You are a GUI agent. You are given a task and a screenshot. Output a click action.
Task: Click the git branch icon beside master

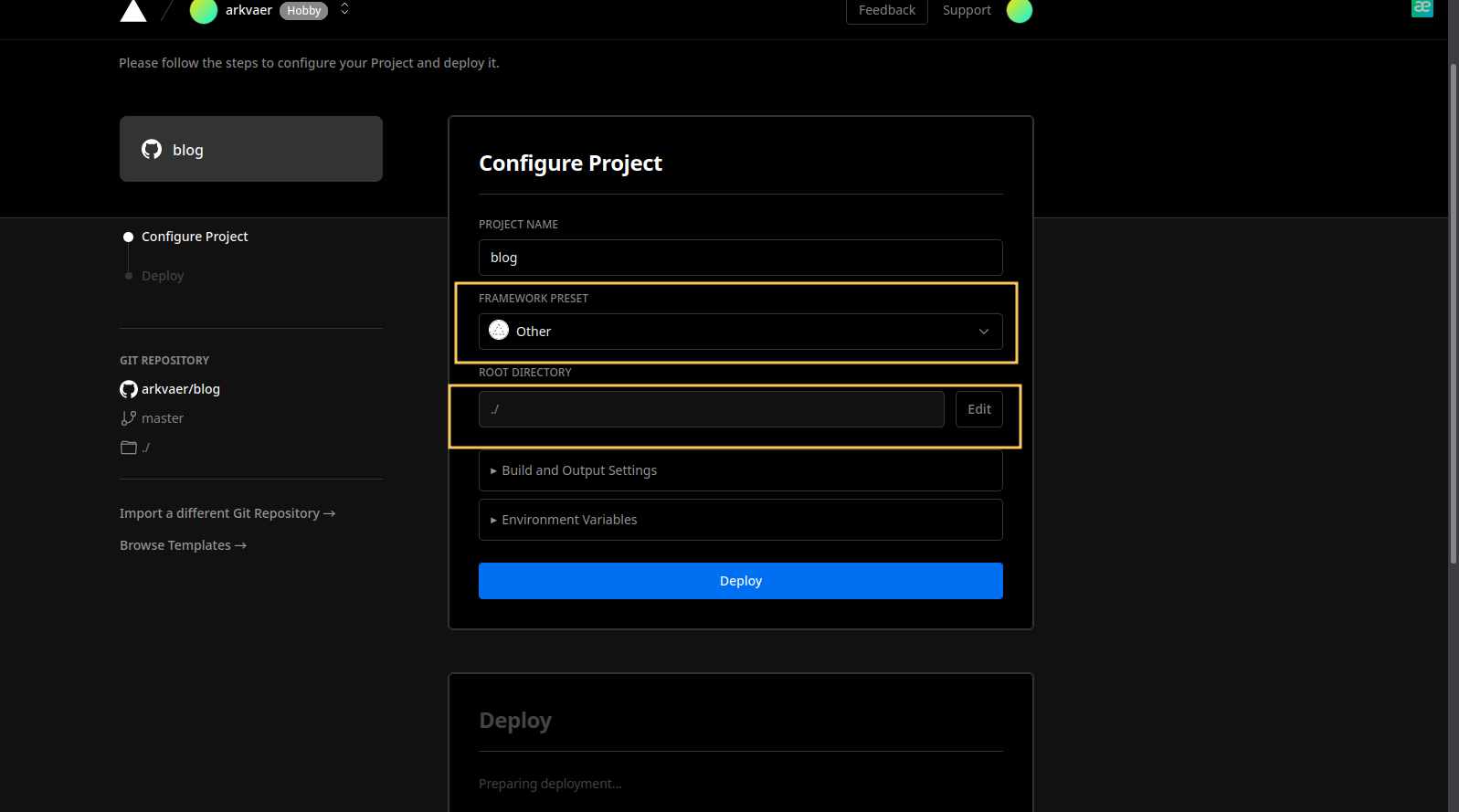[x=129, y=418]
